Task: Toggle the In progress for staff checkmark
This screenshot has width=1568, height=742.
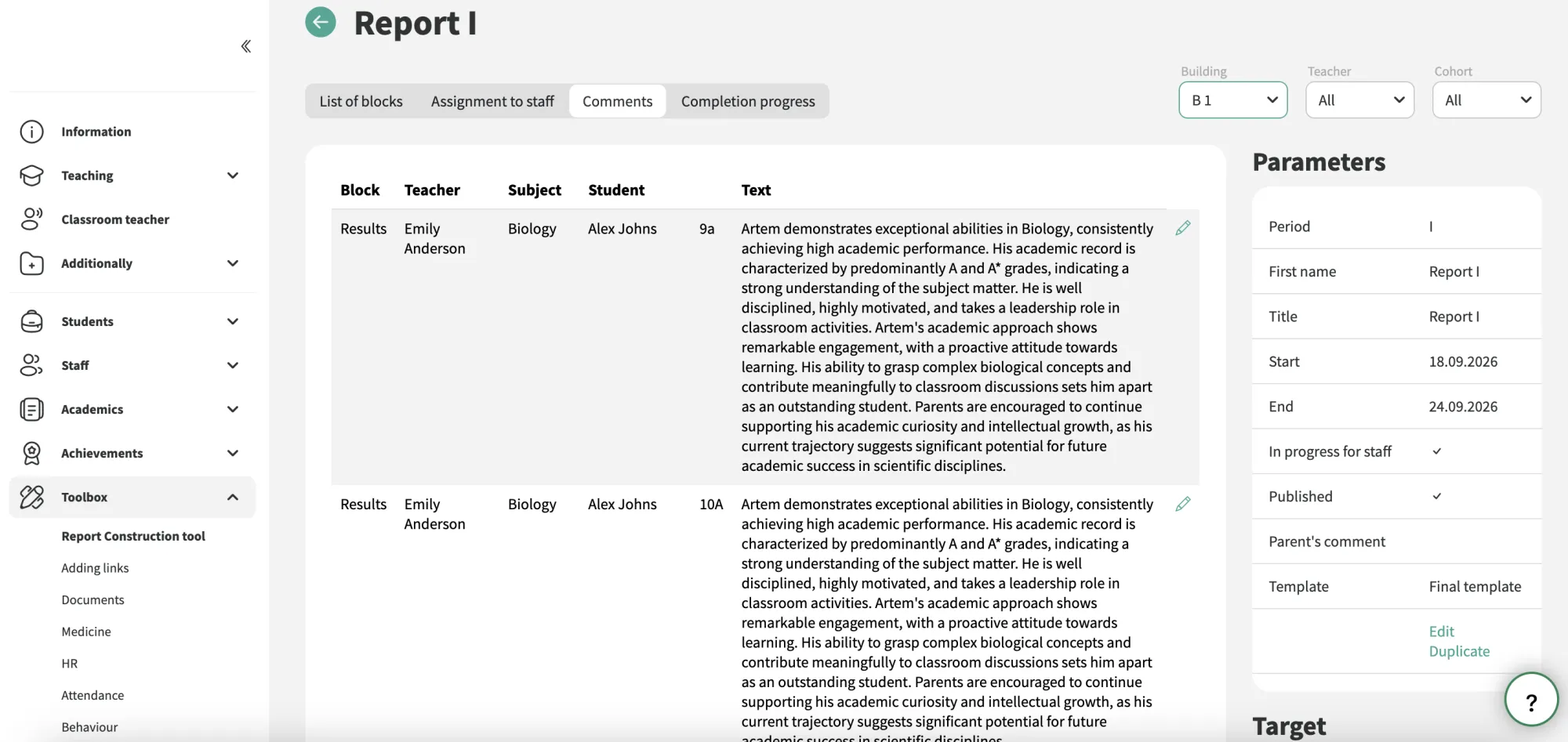Action: (1437, 451)
